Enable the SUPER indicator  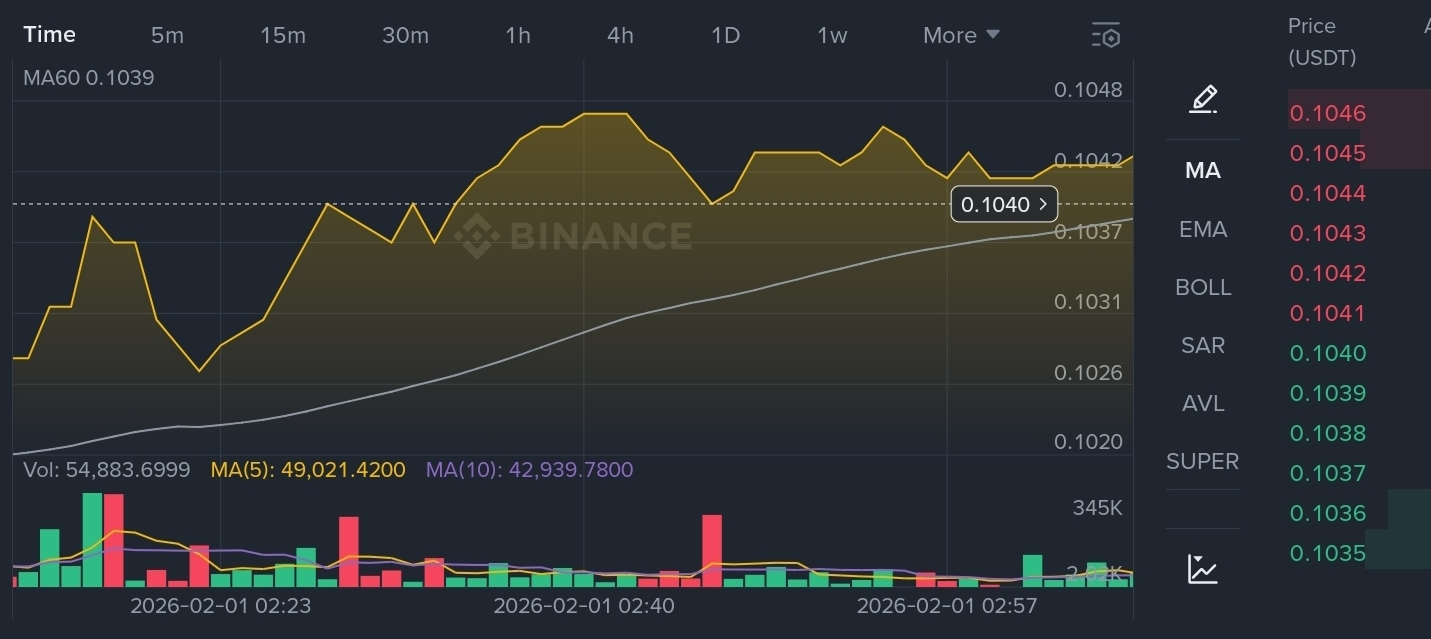tap(1202, 462)
